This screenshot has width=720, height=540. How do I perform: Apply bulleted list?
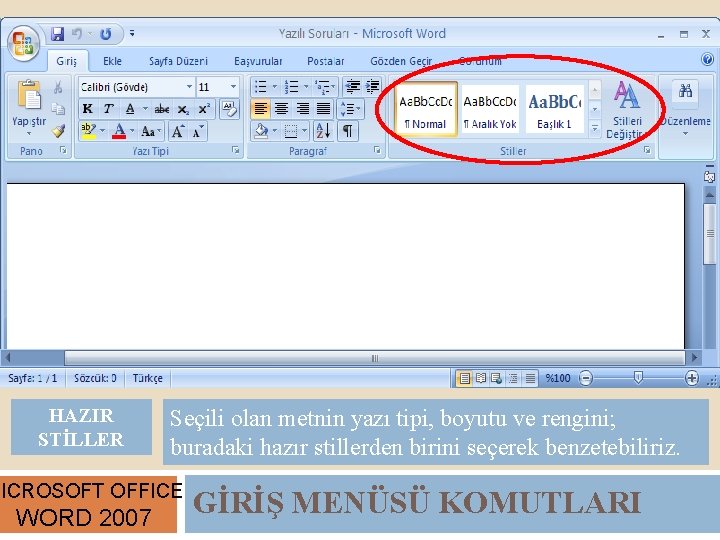[x=261, y=86]
